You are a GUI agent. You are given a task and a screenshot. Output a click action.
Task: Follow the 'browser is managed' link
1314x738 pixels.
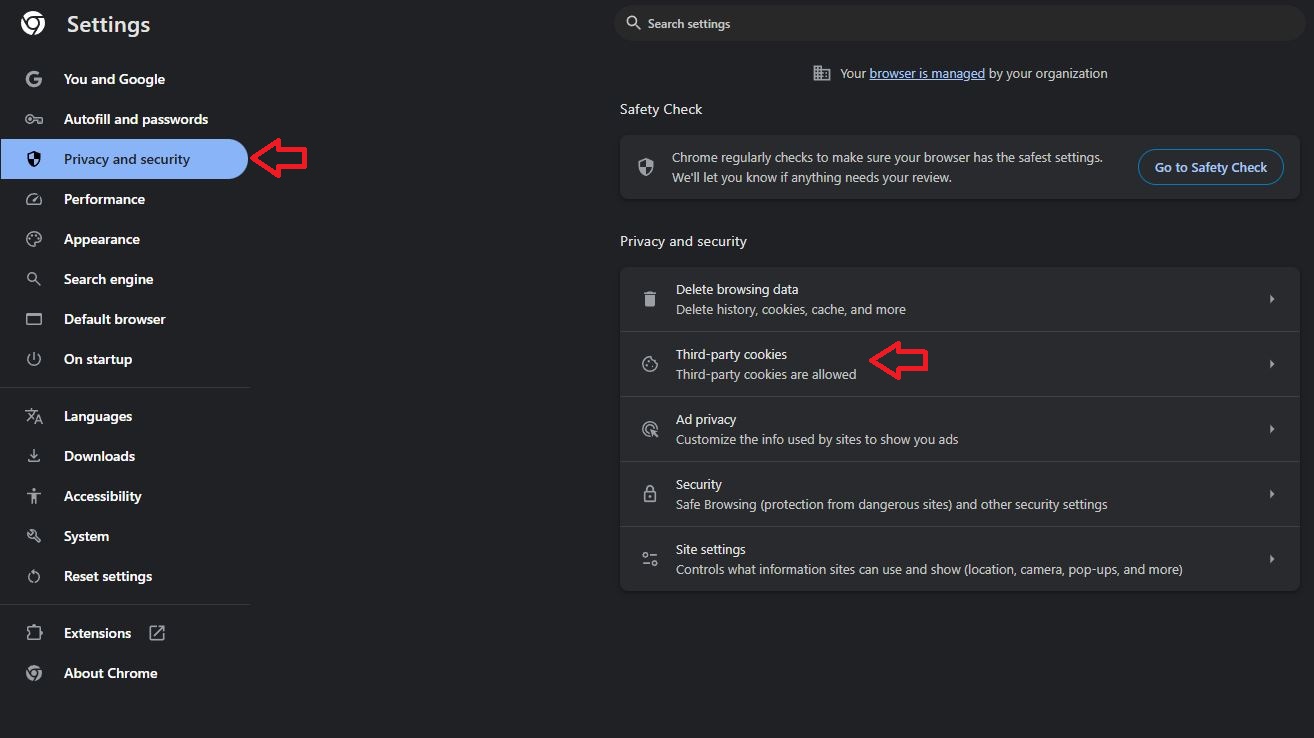927,73
